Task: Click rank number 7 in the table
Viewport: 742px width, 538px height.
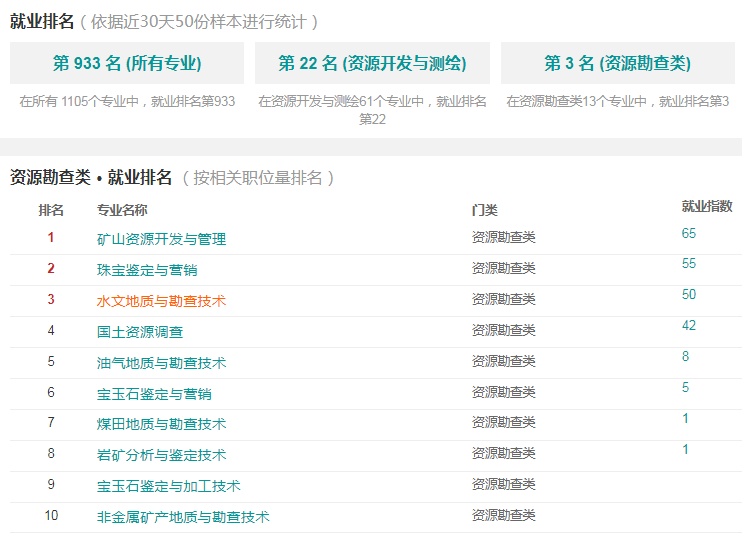Action: (51, 423)
